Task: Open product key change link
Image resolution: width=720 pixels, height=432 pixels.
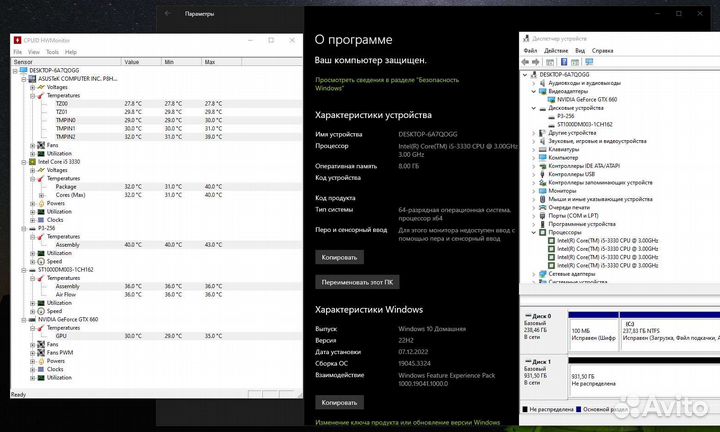Action: [407, 422]
